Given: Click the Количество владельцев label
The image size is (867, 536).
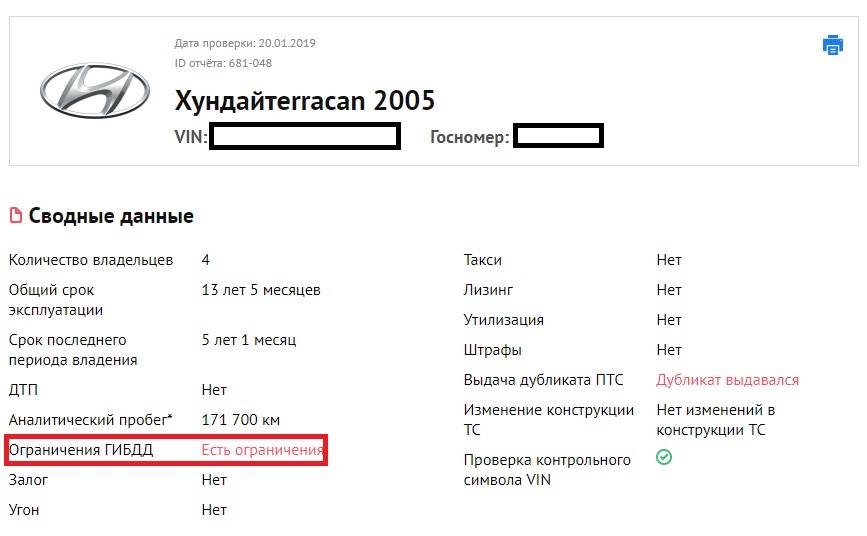Looking at the screenshot, I should click(x=91, y=260).
